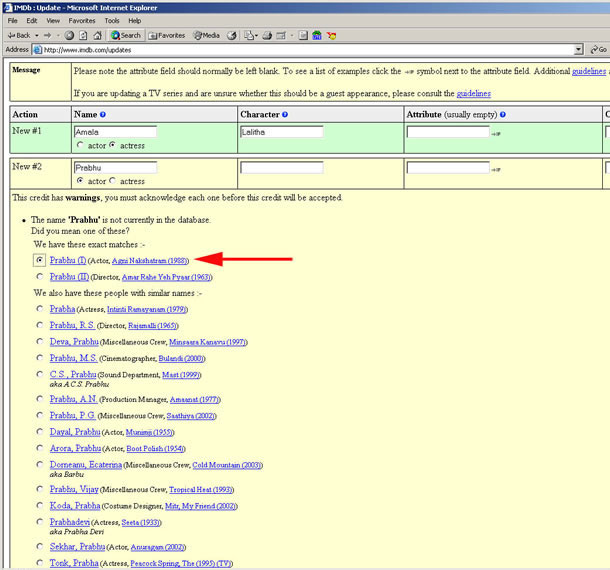
Task: Open the Media toolbar button
Action: 207,35
